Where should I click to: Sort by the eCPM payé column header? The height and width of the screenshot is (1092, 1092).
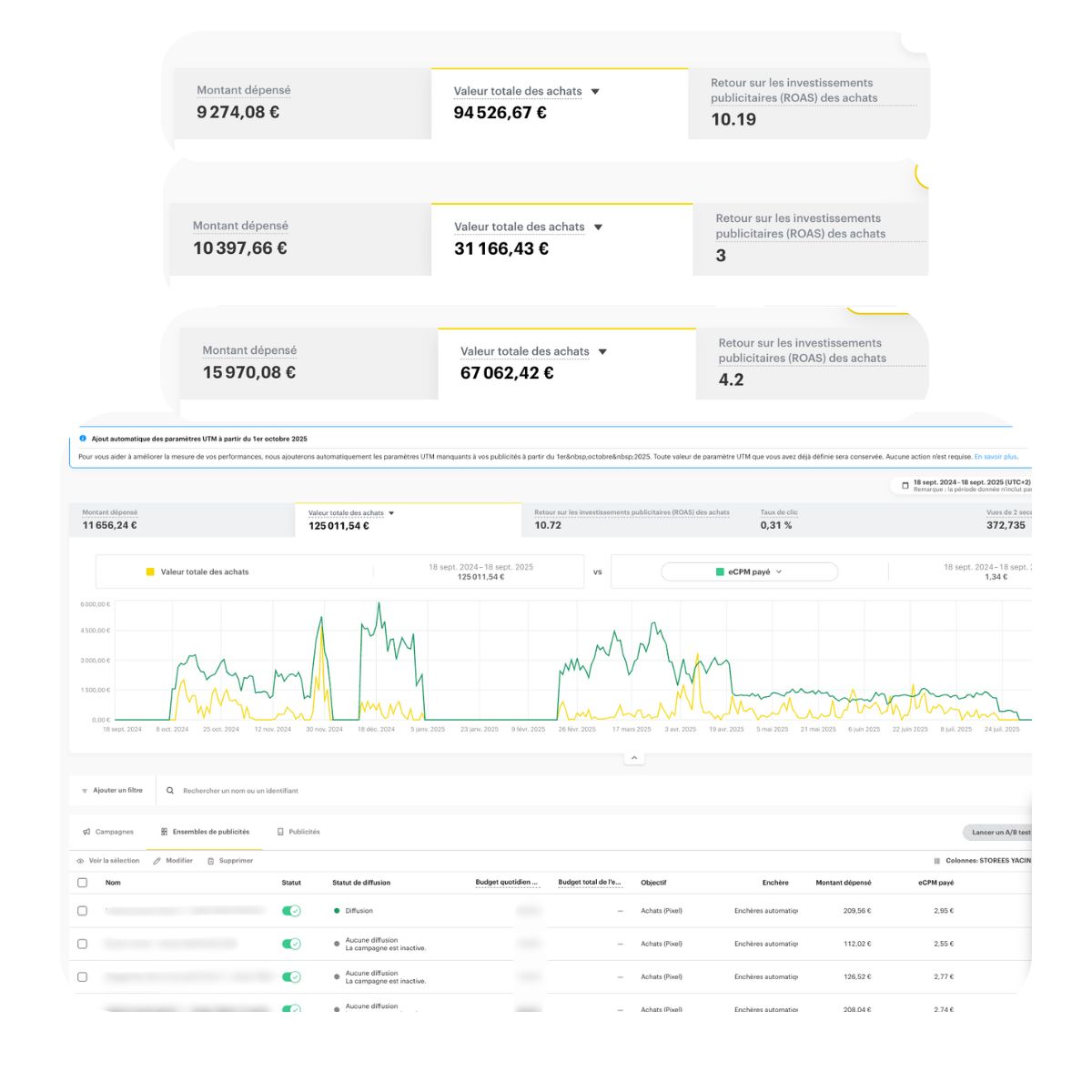(x=936, y=883)
